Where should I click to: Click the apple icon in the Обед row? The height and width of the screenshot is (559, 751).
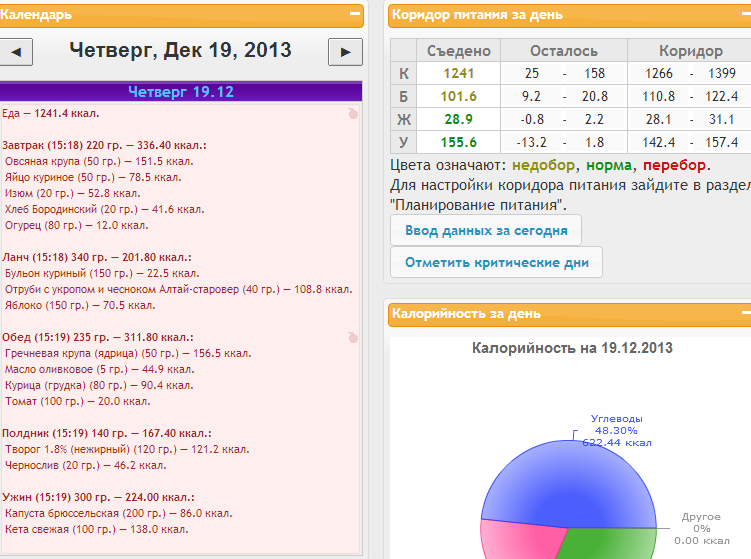(353, 337)
